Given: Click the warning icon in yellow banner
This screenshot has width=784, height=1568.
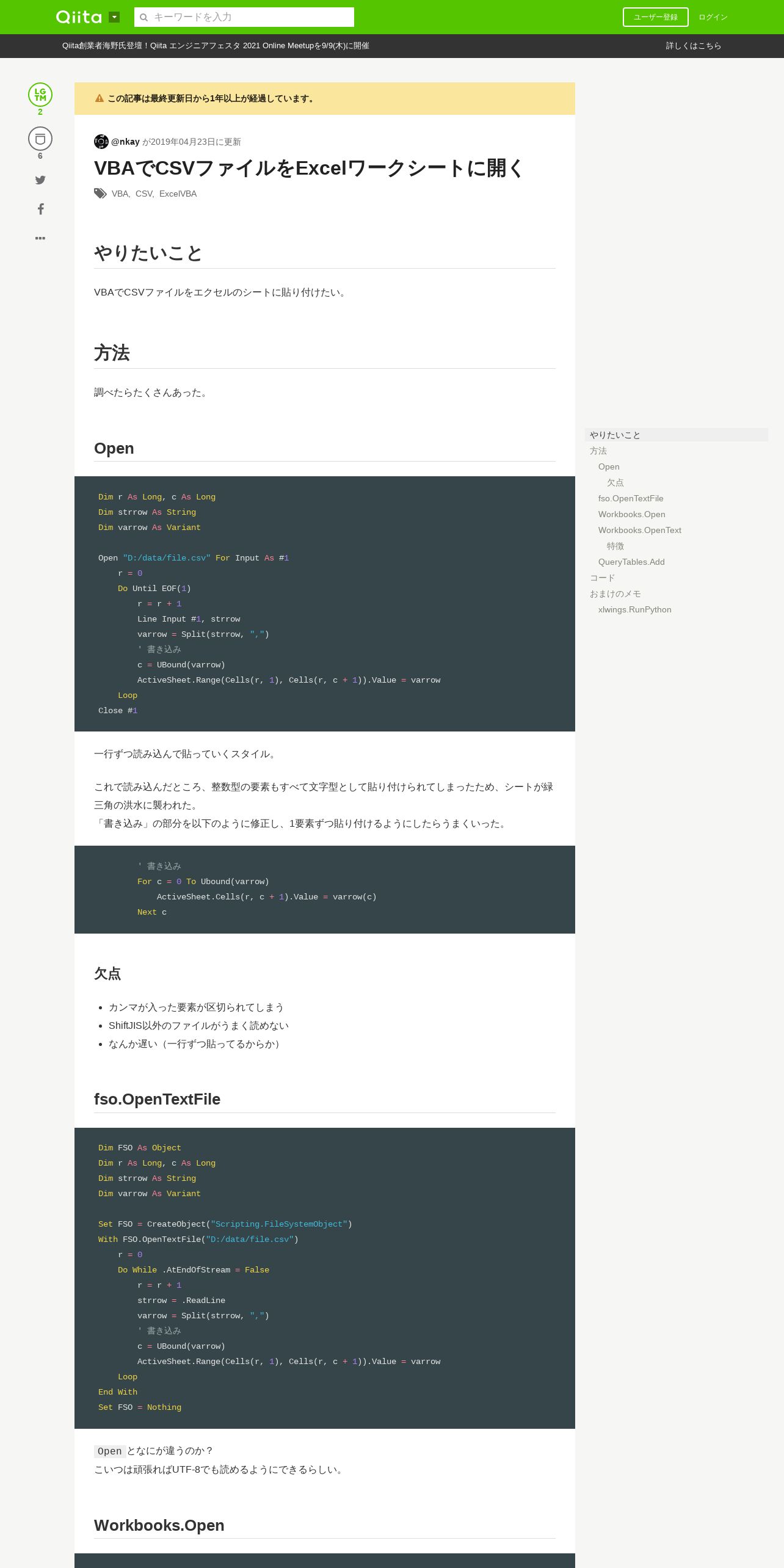Looking at the screenshot, I should [100, 98].
